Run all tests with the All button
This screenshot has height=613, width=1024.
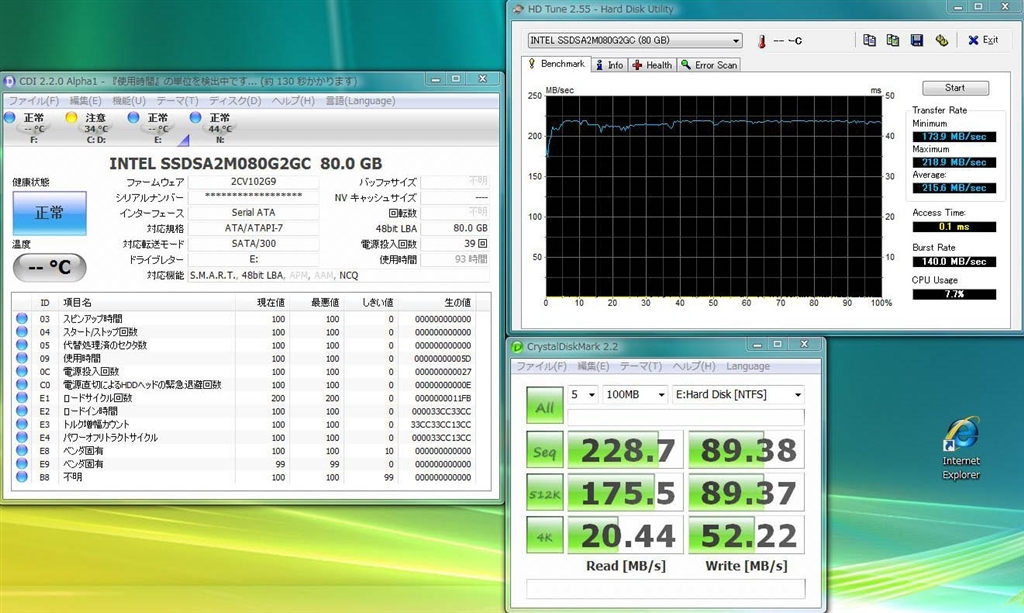[545, 406]
